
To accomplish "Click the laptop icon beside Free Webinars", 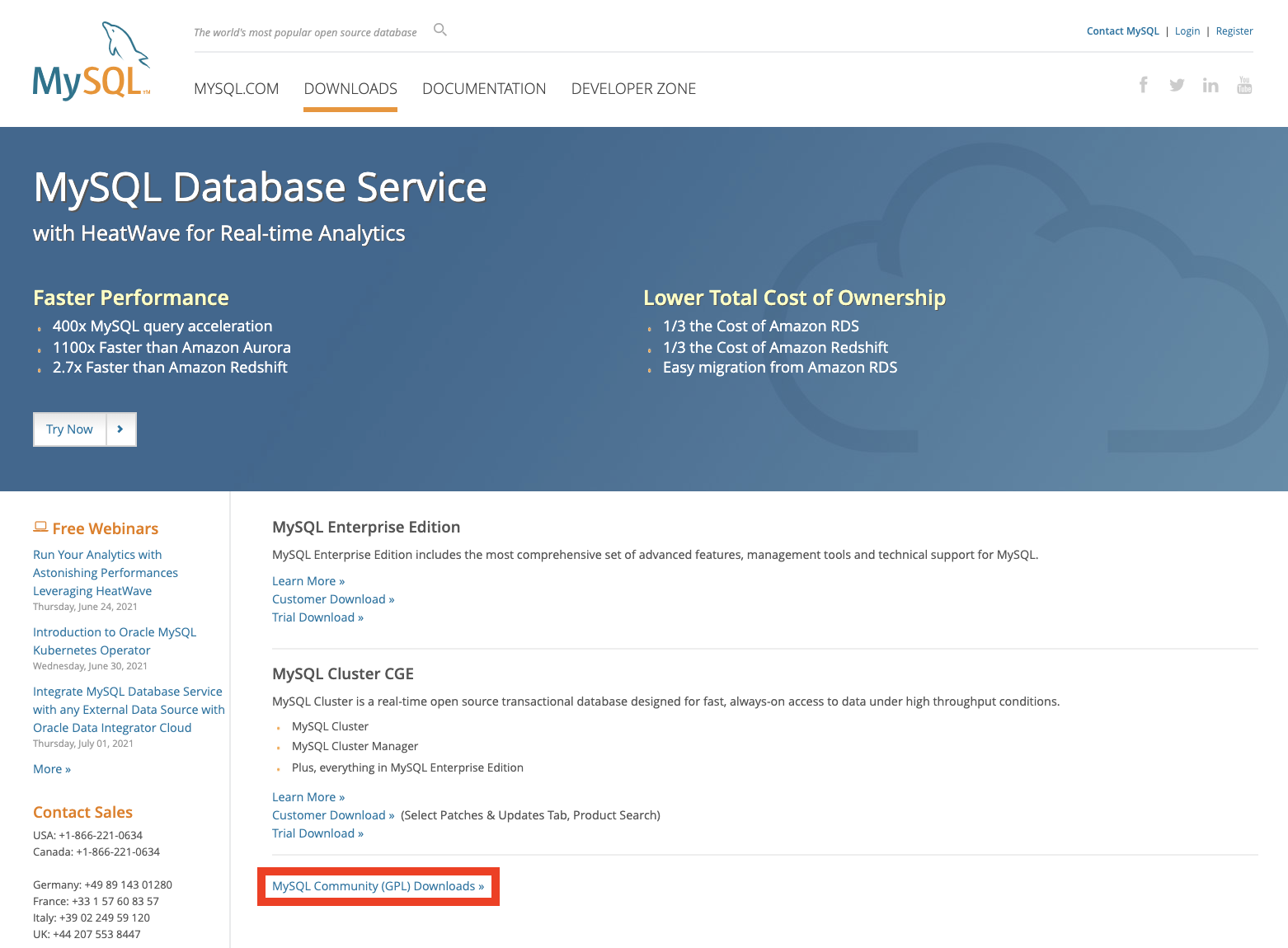I will pyautogui.click(x=40, y=527).
